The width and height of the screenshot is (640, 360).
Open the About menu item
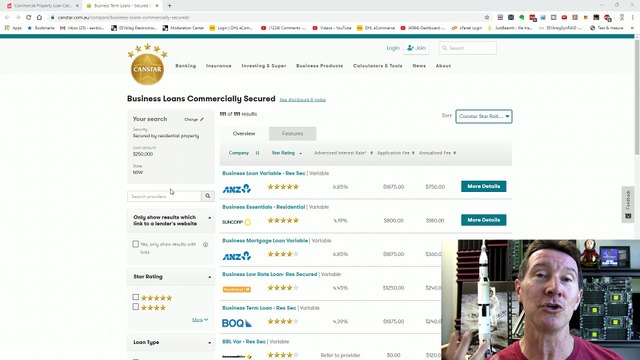click(443, 66)
